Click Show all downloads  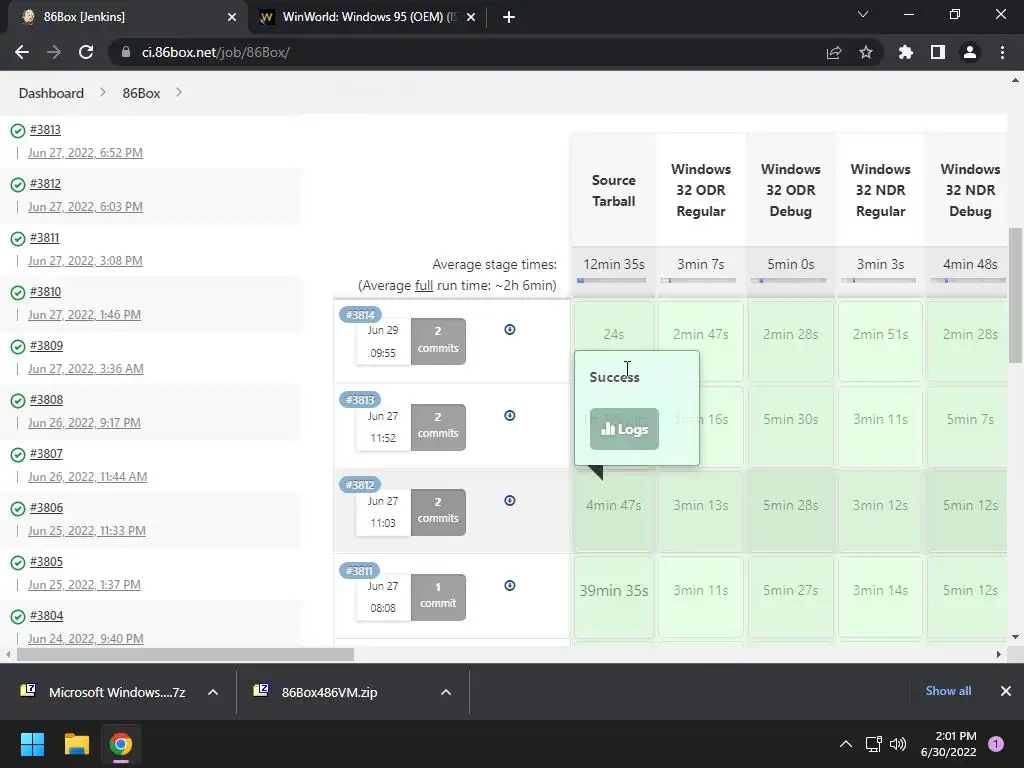(x=948, y=691)
